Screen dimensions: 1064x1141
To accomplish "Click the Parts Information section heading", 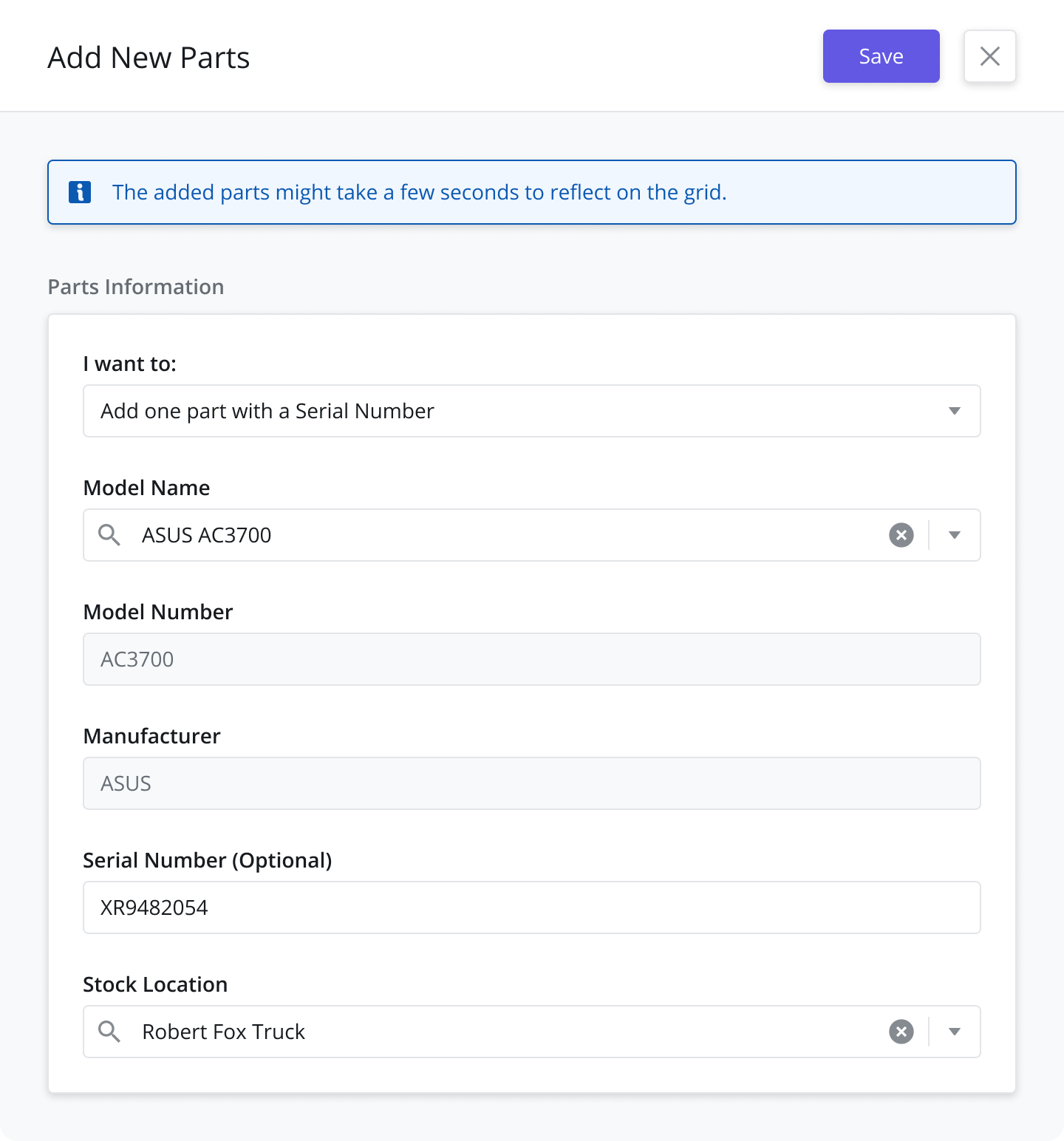I will click(136, 287).
